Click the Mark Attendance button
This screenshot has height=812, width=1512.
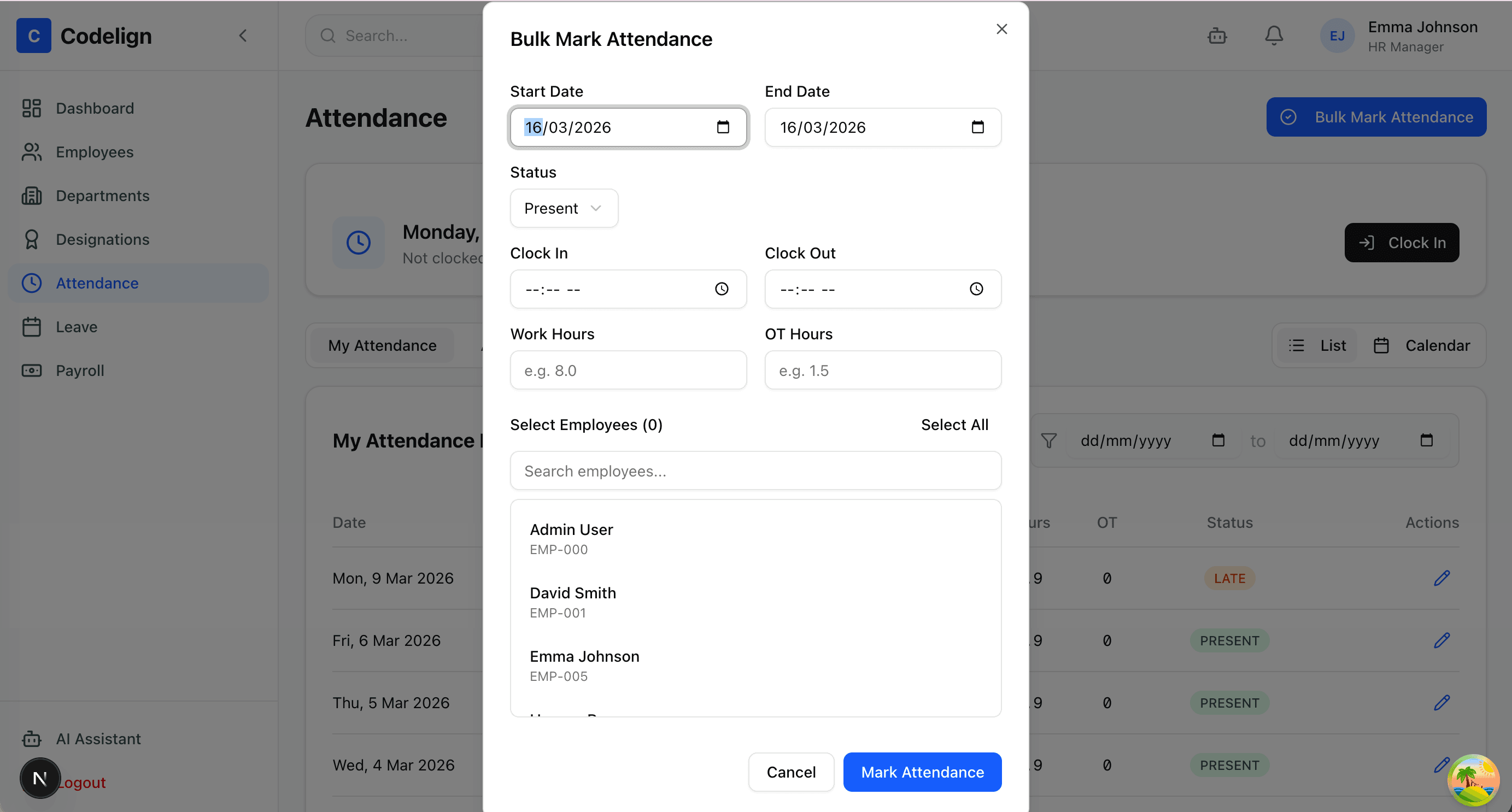click(x=922, y=772)
